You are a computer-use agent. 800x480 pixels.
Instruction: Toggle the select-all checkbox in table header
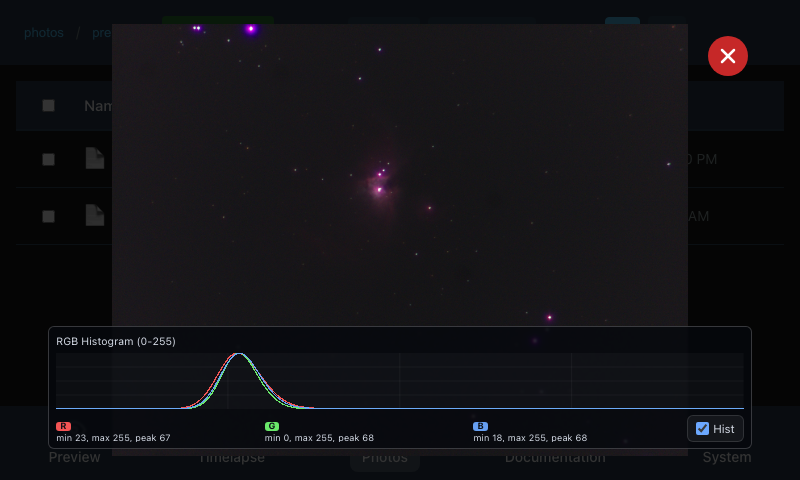coord(48,105)
